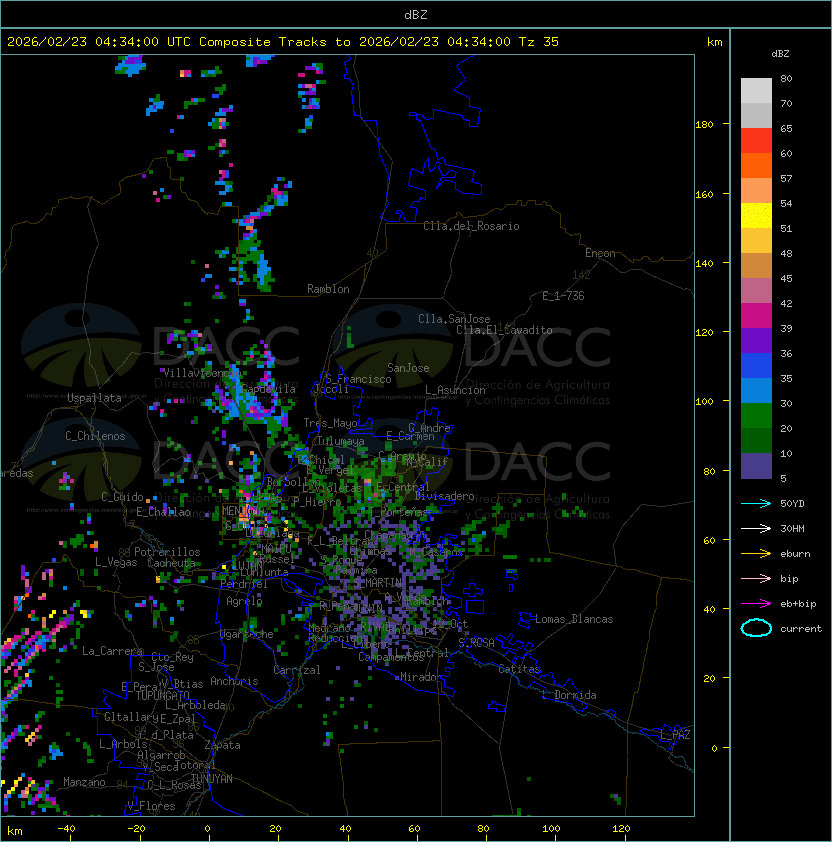Viewport: 832px width, 842px height.
Task: Select the light gray top swatch in dBZ scale
Action: click(x=756, y=91)
